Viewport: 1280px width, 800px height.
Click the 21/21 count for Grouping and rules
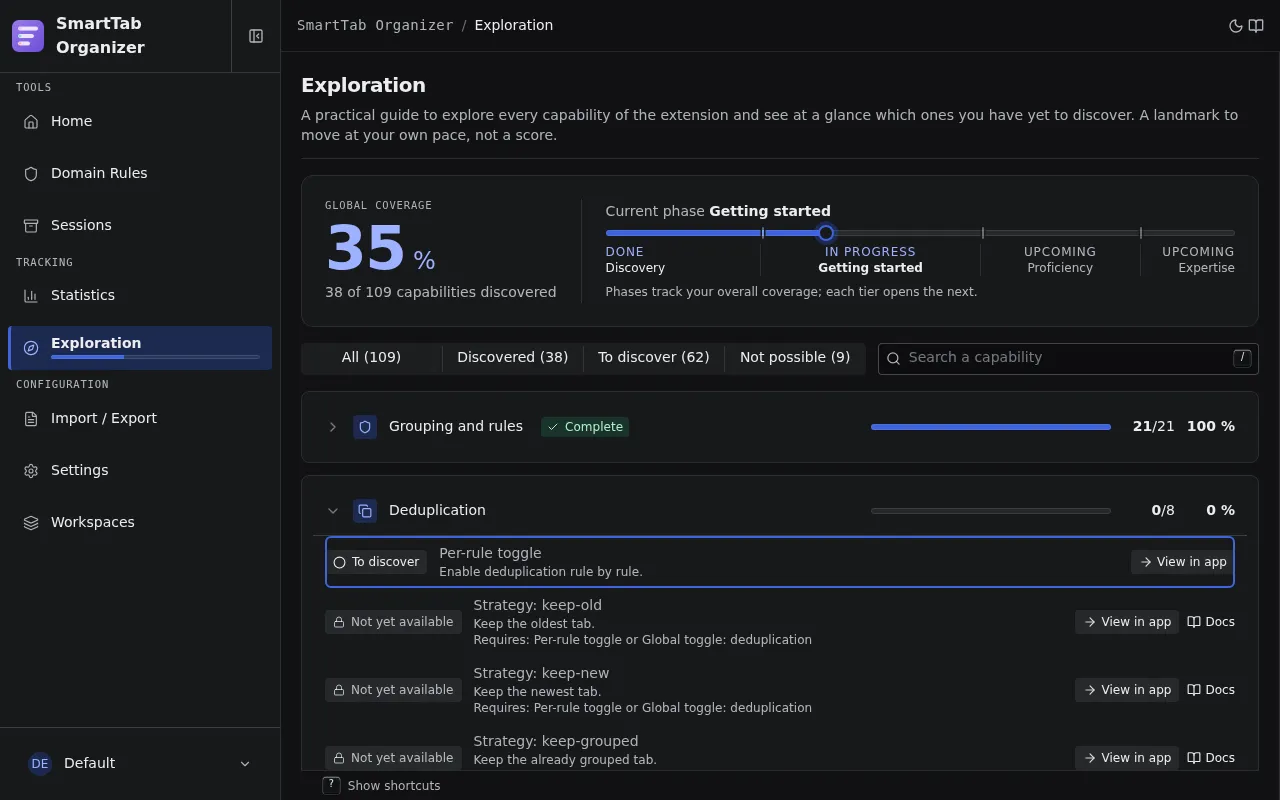click(1154, 427)
